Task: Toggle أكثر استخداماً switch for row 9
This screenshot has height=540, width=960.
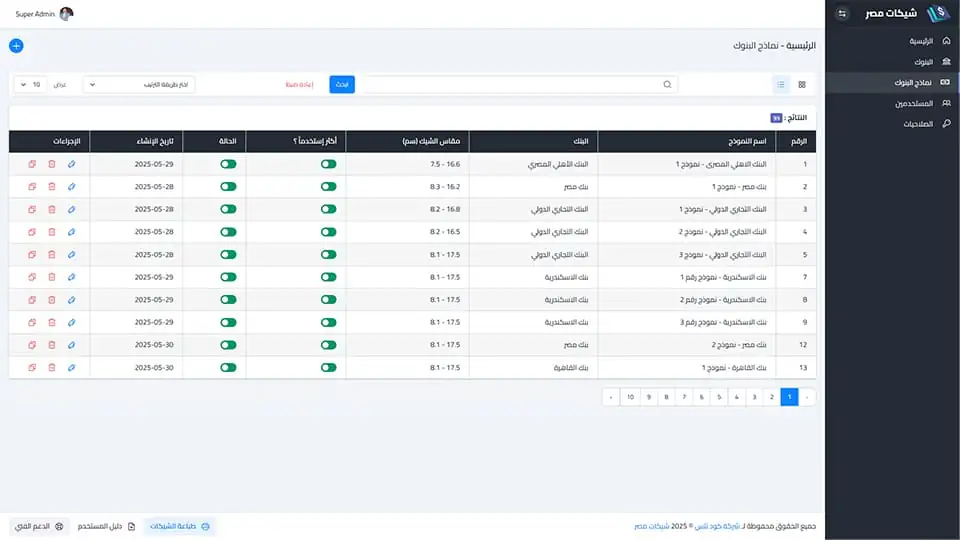Action: [329, 323]
